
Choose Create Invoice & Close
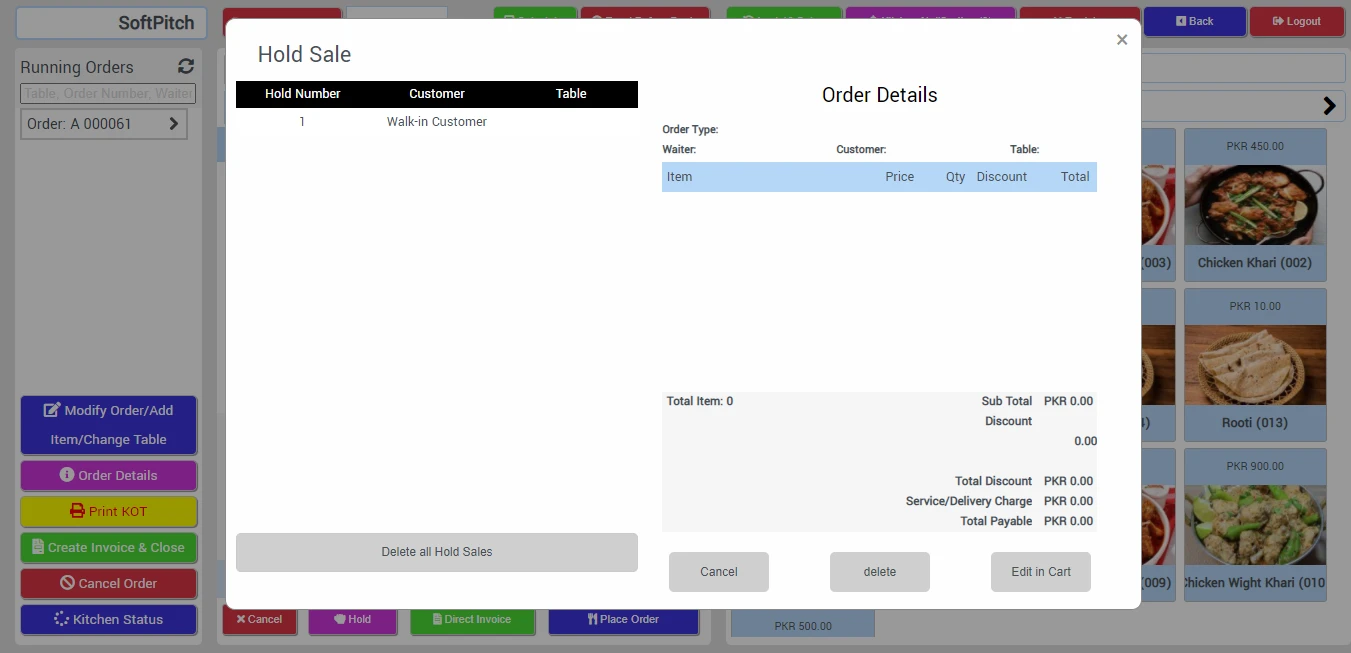[x=108, y=547]
